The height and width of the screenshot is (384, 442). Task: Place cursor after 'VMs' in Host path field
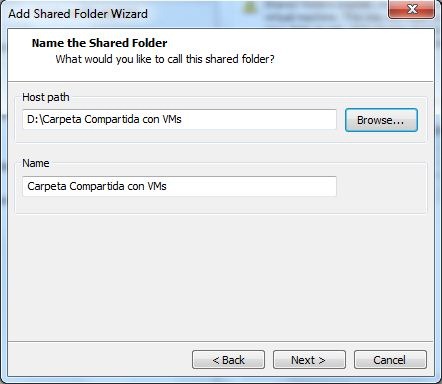pyautogui.click(x=182, y=119)
